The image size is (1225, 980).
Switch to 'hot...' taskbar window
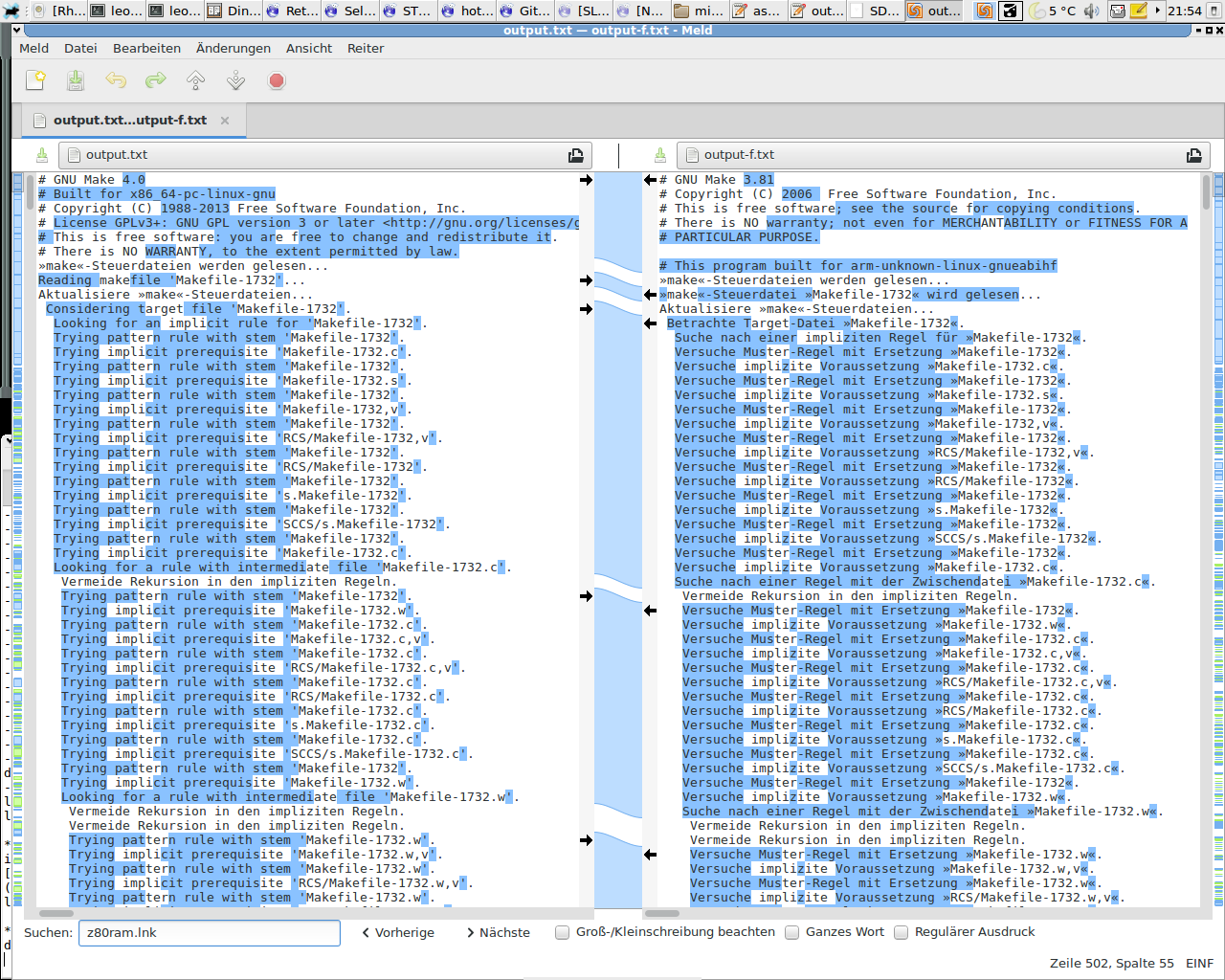click(466, 11)
